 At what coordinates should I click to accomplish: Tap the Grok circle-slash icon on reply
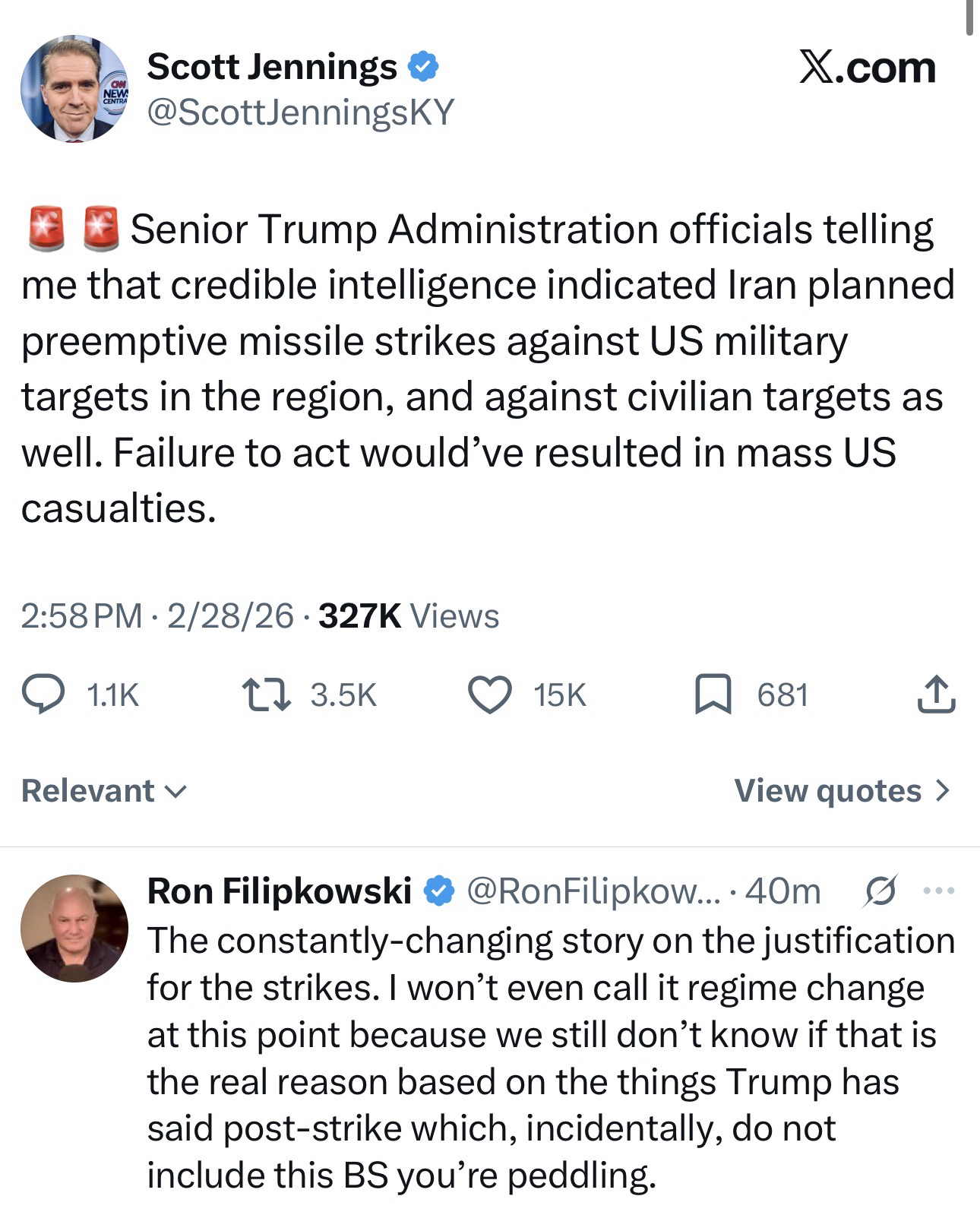click(880, 891)
